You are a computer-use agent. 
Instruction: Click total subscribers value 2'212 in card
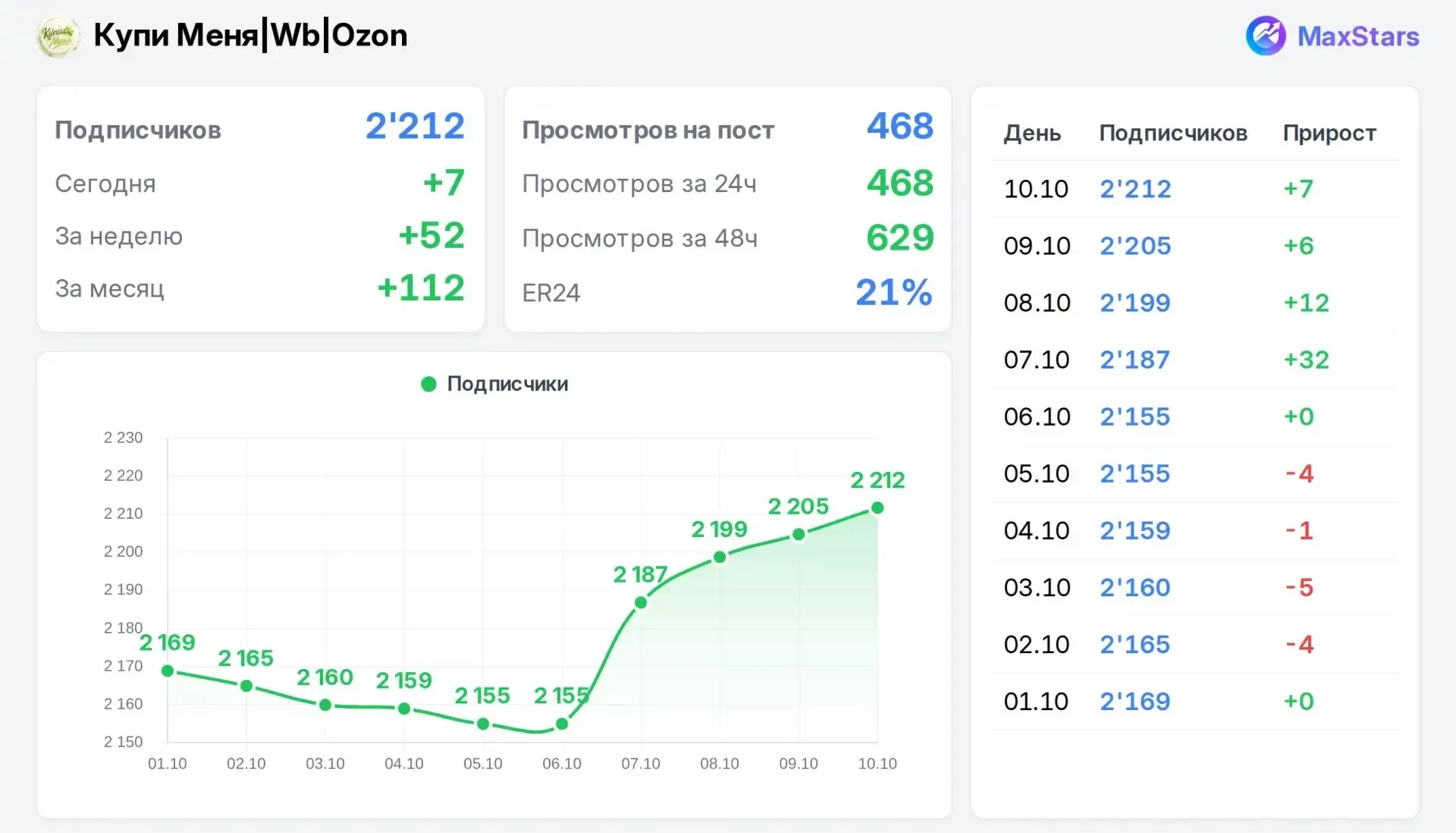tap(415, 126)
